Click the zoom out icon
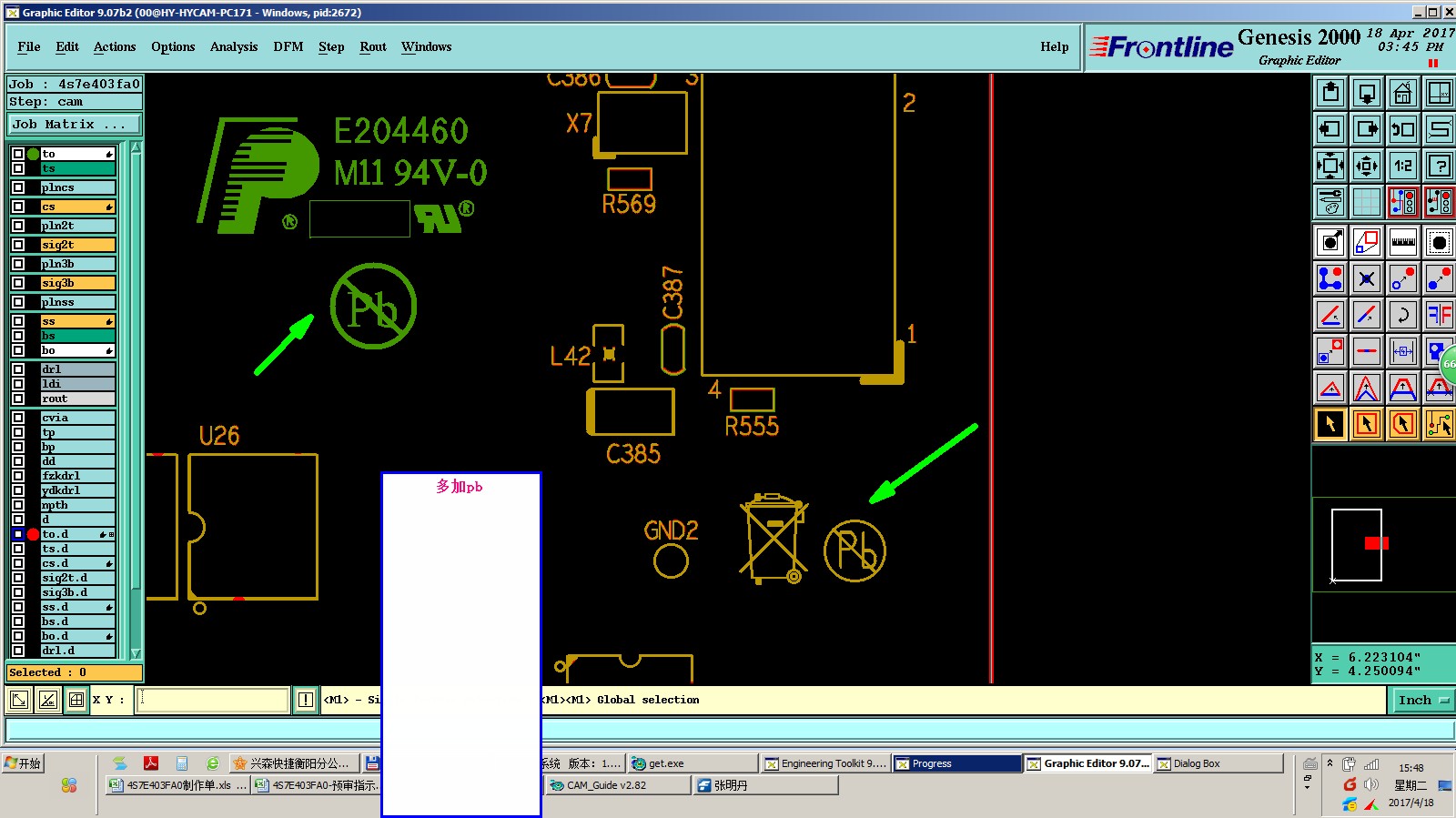 1367,166
